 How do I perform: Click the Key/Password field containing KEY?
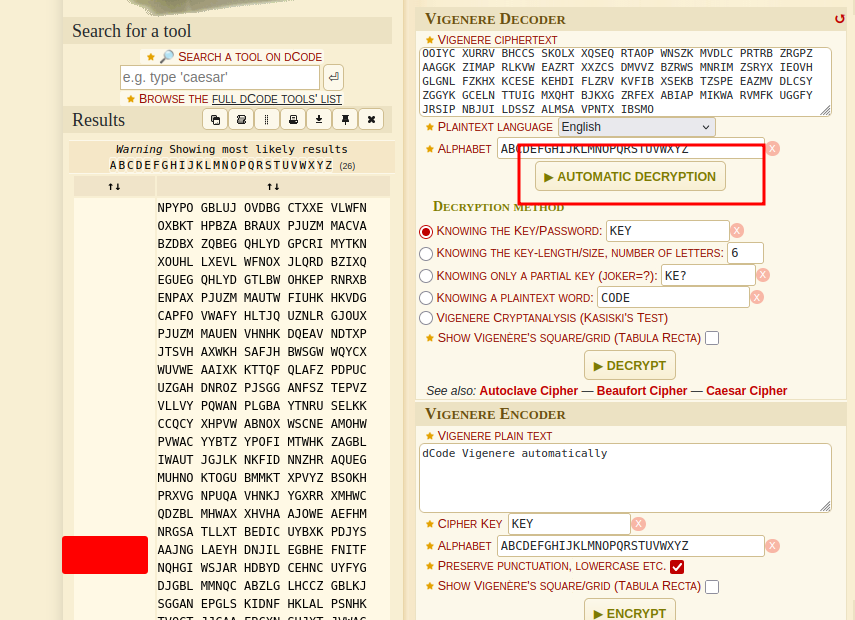click(667, 231)
